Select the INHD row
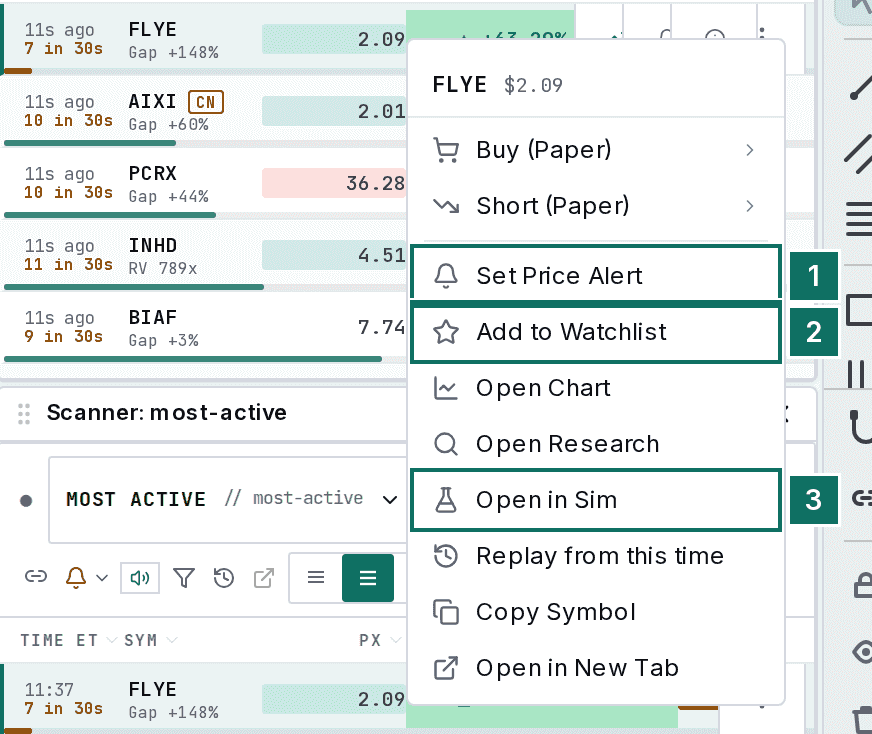Viewport: 872px width, 734px height. coord(205,255)
